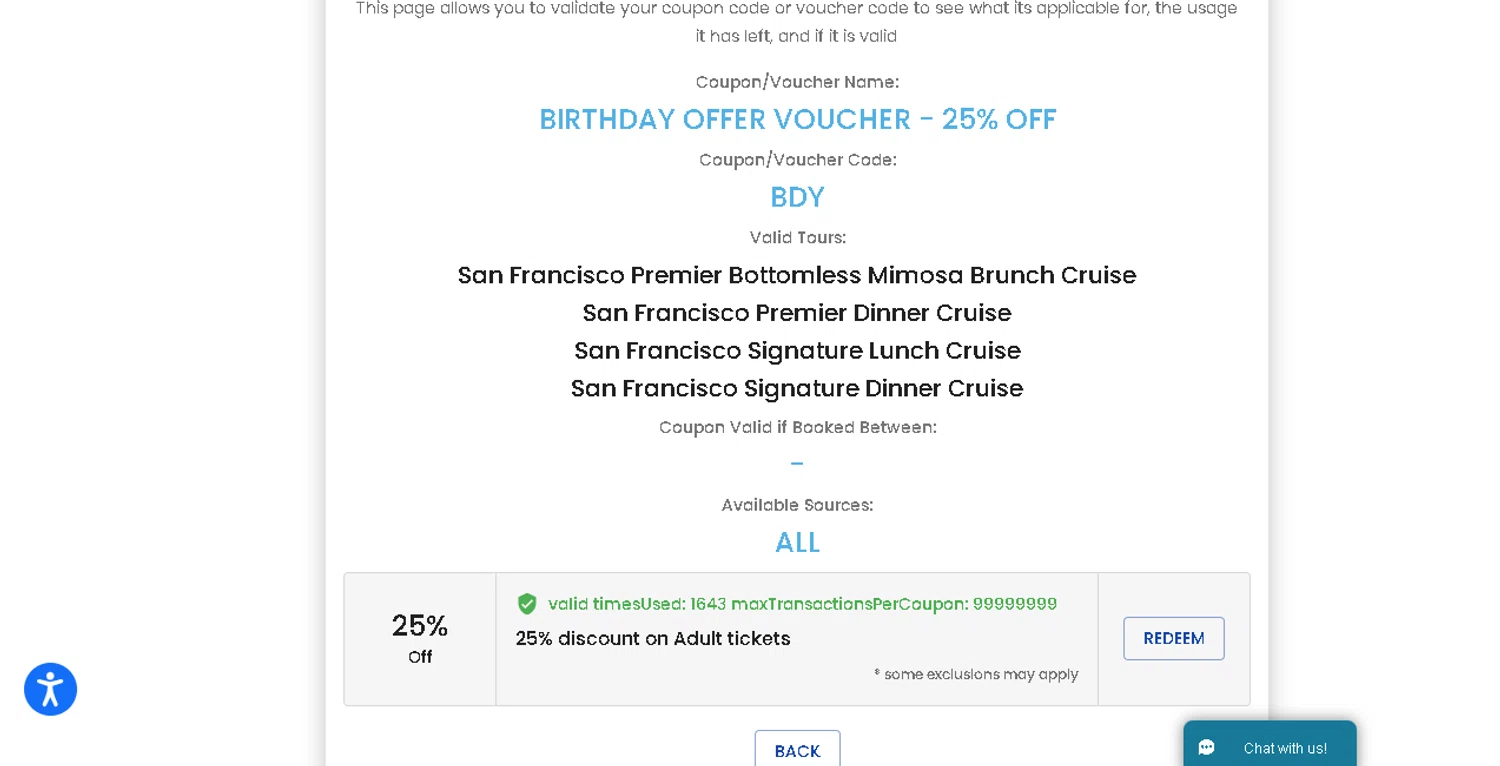Click the chat speech bubble icon
The height and width of the screenshot is (766, 1500).
coord(1207,748)
